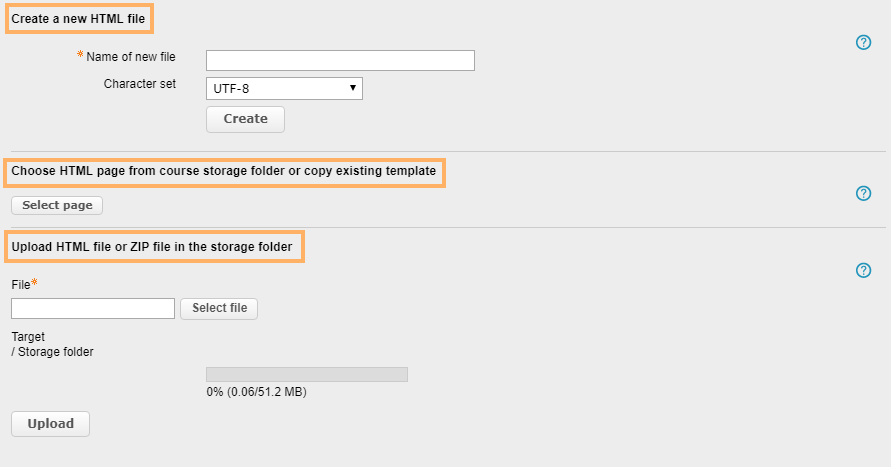The height and width of the screenshot is (467, 891).
Task: Click the required 'File' label
Action: coord(22,285)
